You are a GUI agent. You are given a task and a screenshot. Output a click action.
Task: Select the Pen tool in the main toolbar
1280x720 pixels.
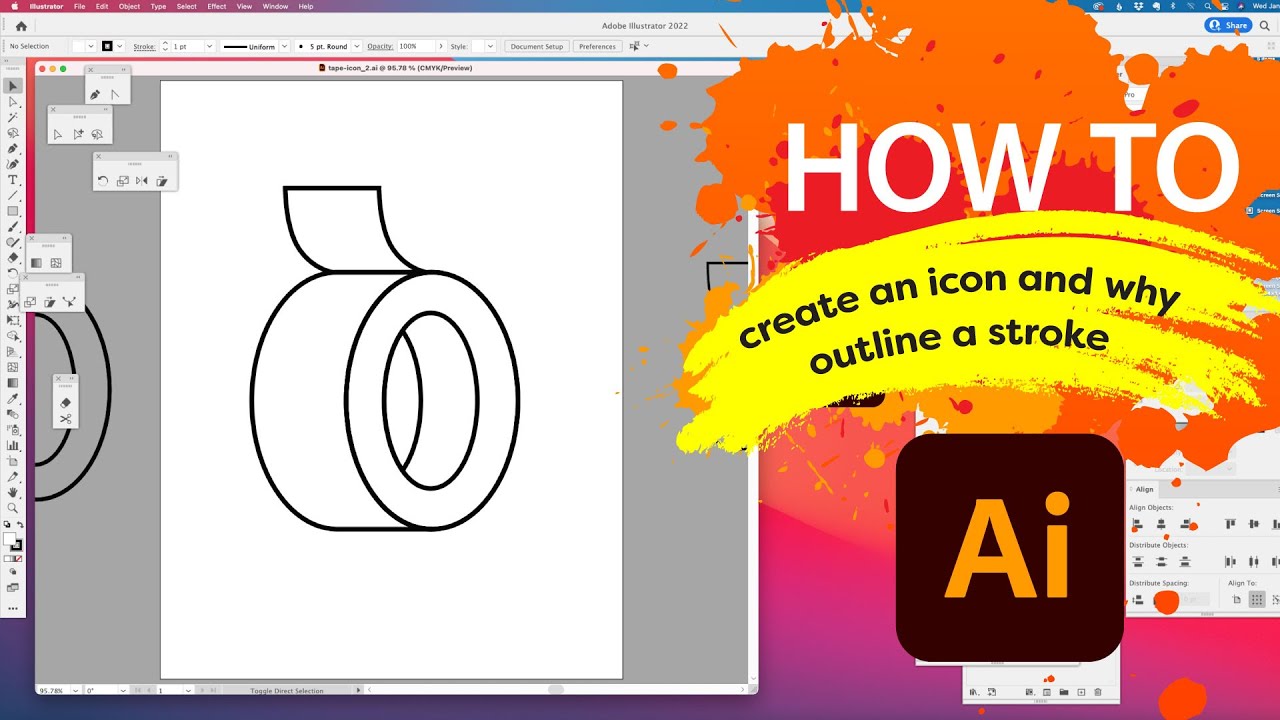coord(13,149)
